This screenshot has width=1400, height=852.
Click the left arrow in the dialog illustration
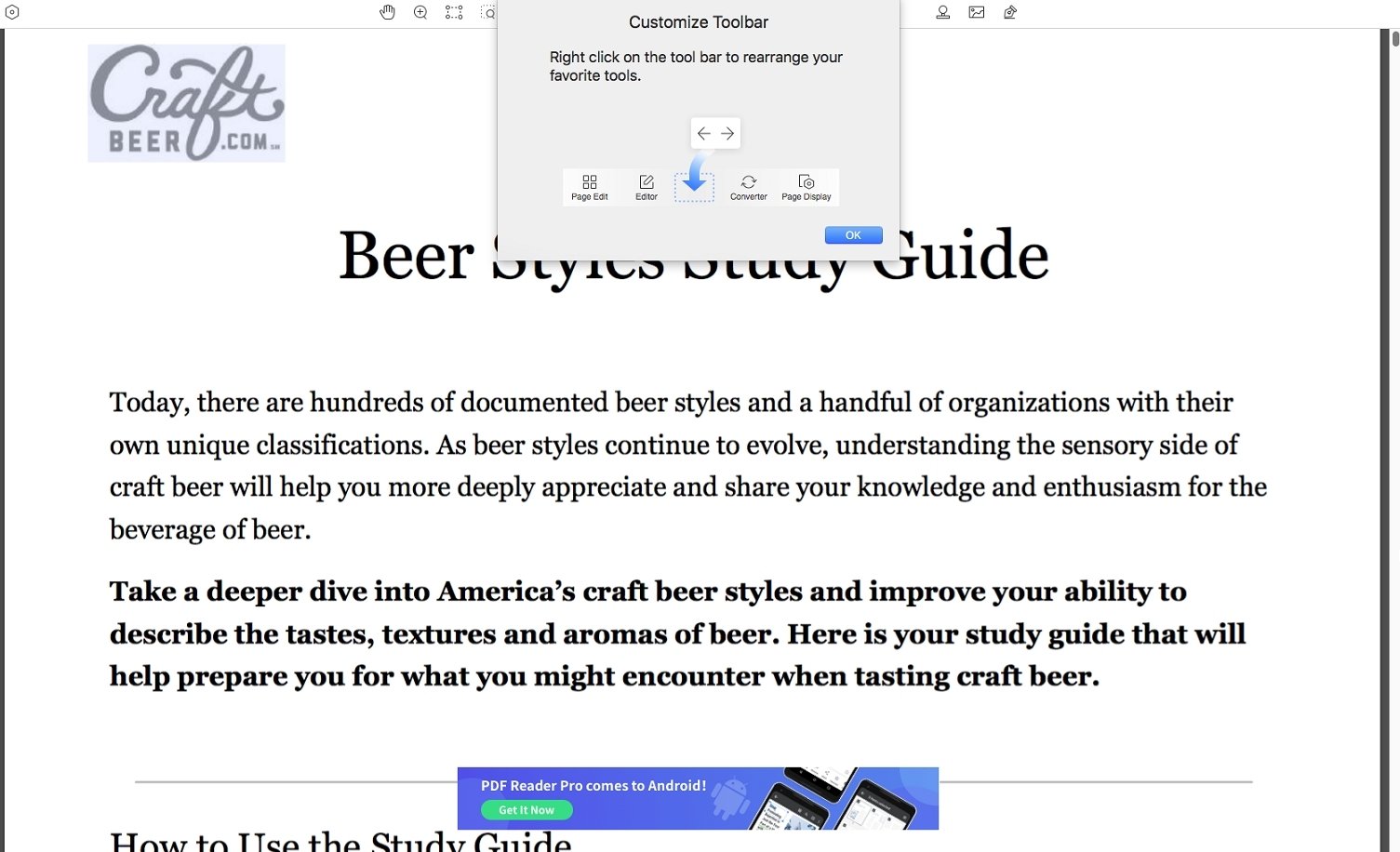pos(704,134)
